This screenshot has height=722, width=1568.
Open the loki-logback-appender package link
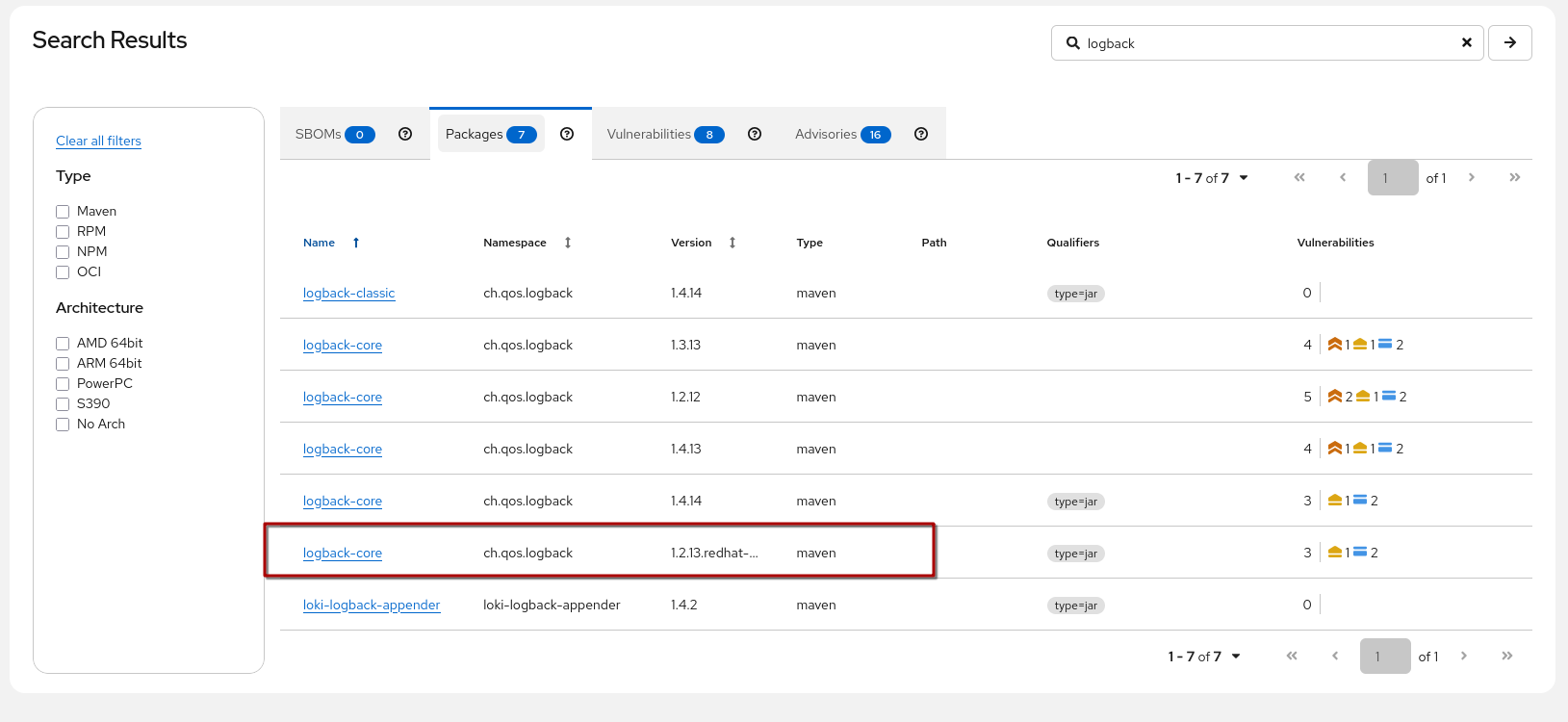pos(372,605)
